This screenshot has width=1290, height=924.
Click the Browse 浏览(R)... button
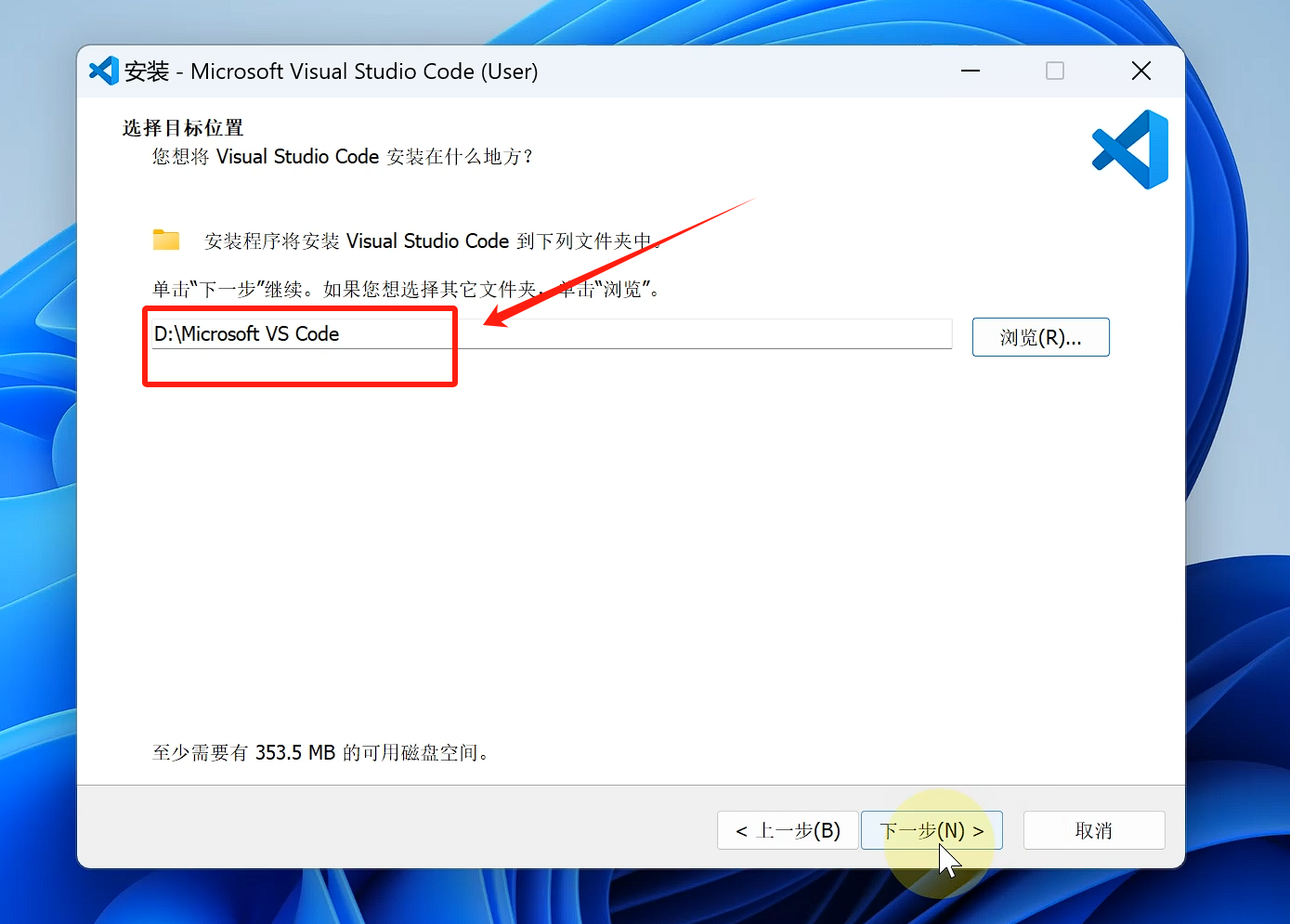click(x=1040, y=337)
